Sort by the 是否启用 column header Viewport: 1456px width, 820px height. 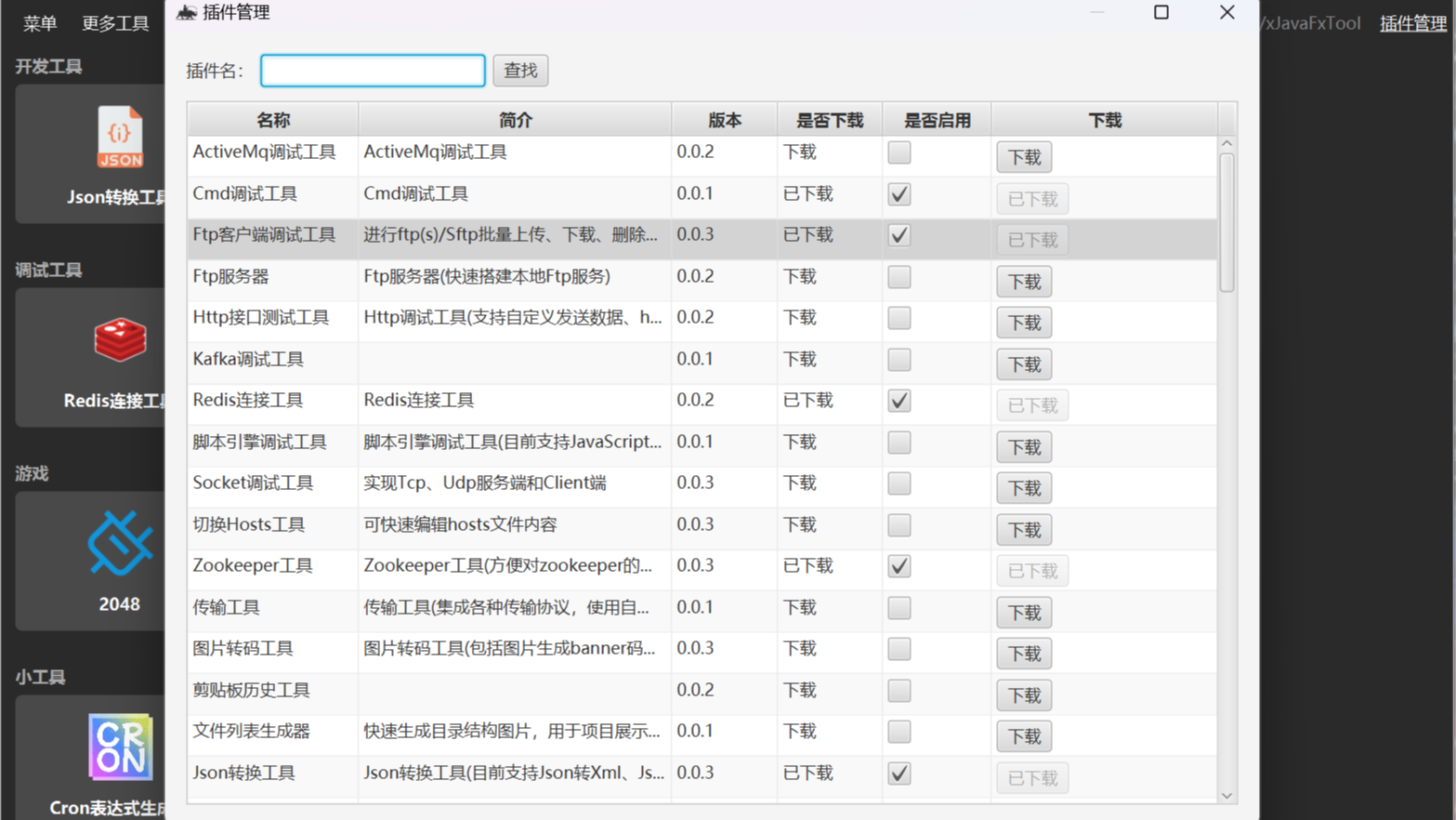coord(937,120)
